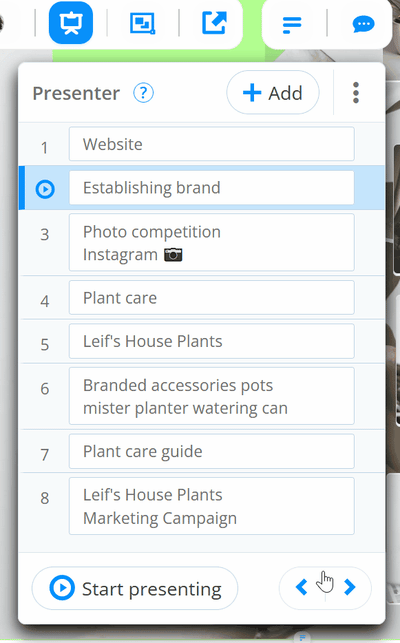Click the export share icon
400x643 pixels.
(214, 23)
